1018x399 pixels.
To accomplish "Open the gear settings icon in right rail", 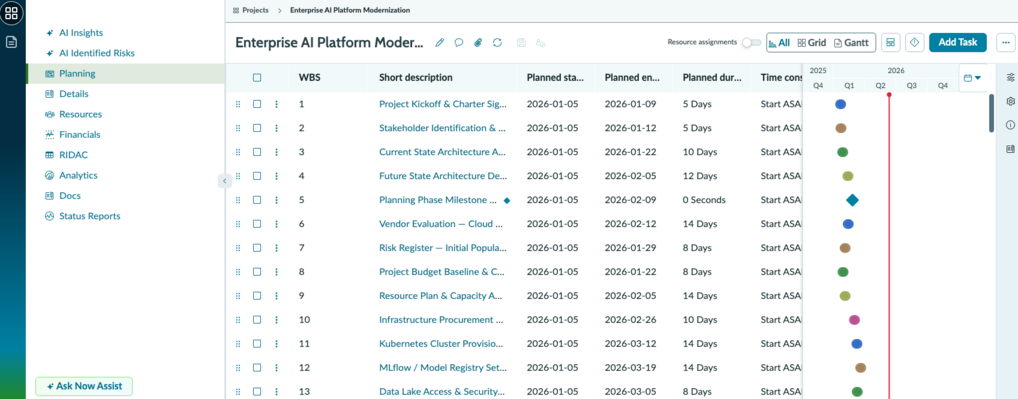I will point(1010,101).
